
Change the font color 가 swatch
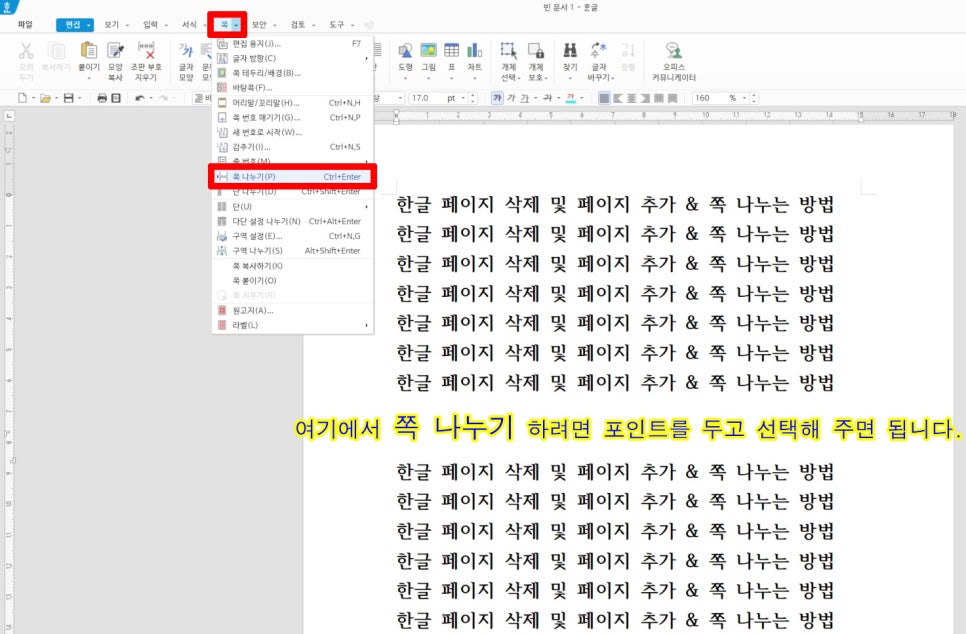click(570, 98)
